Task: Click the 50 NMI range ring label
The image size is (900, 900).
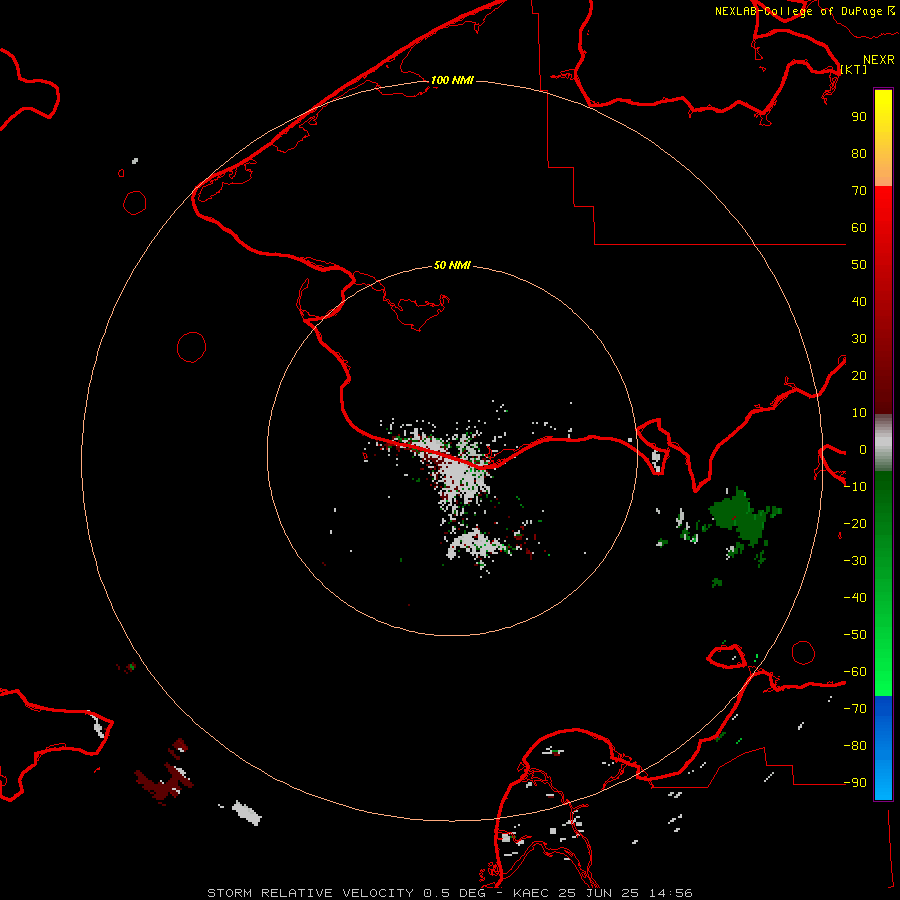Action: tap(452, 265)
